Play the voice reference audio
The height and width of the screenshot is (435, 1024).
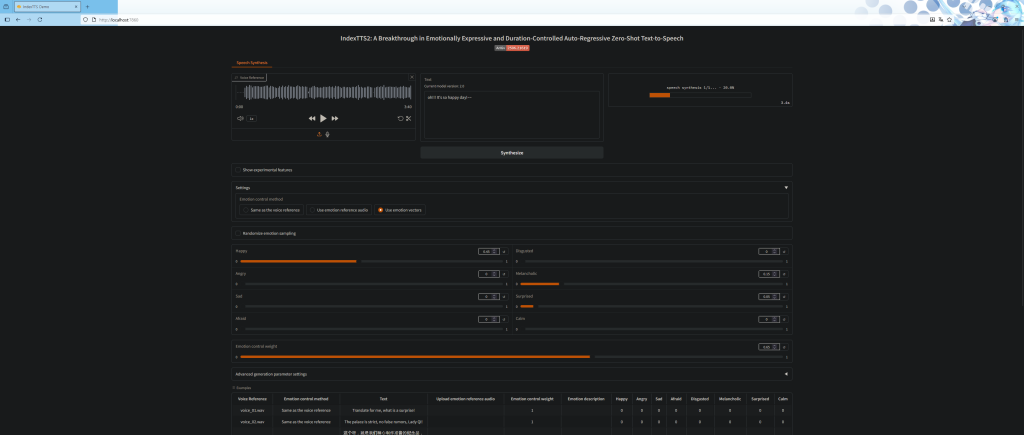pyautogui.click(x=323, y=118)
